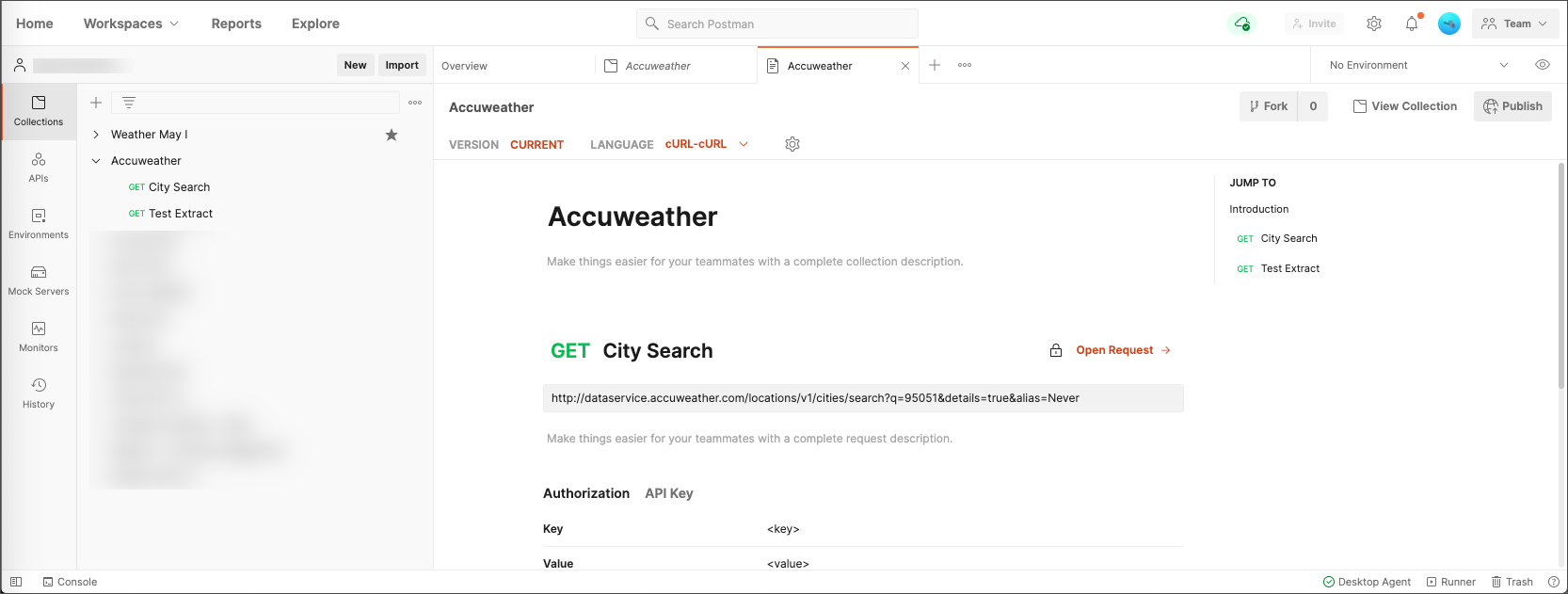Image resolution: width=1568 pixels, height=594 pixels.
Task: Open the tab bar three-dot options
Action: [965, 65]
